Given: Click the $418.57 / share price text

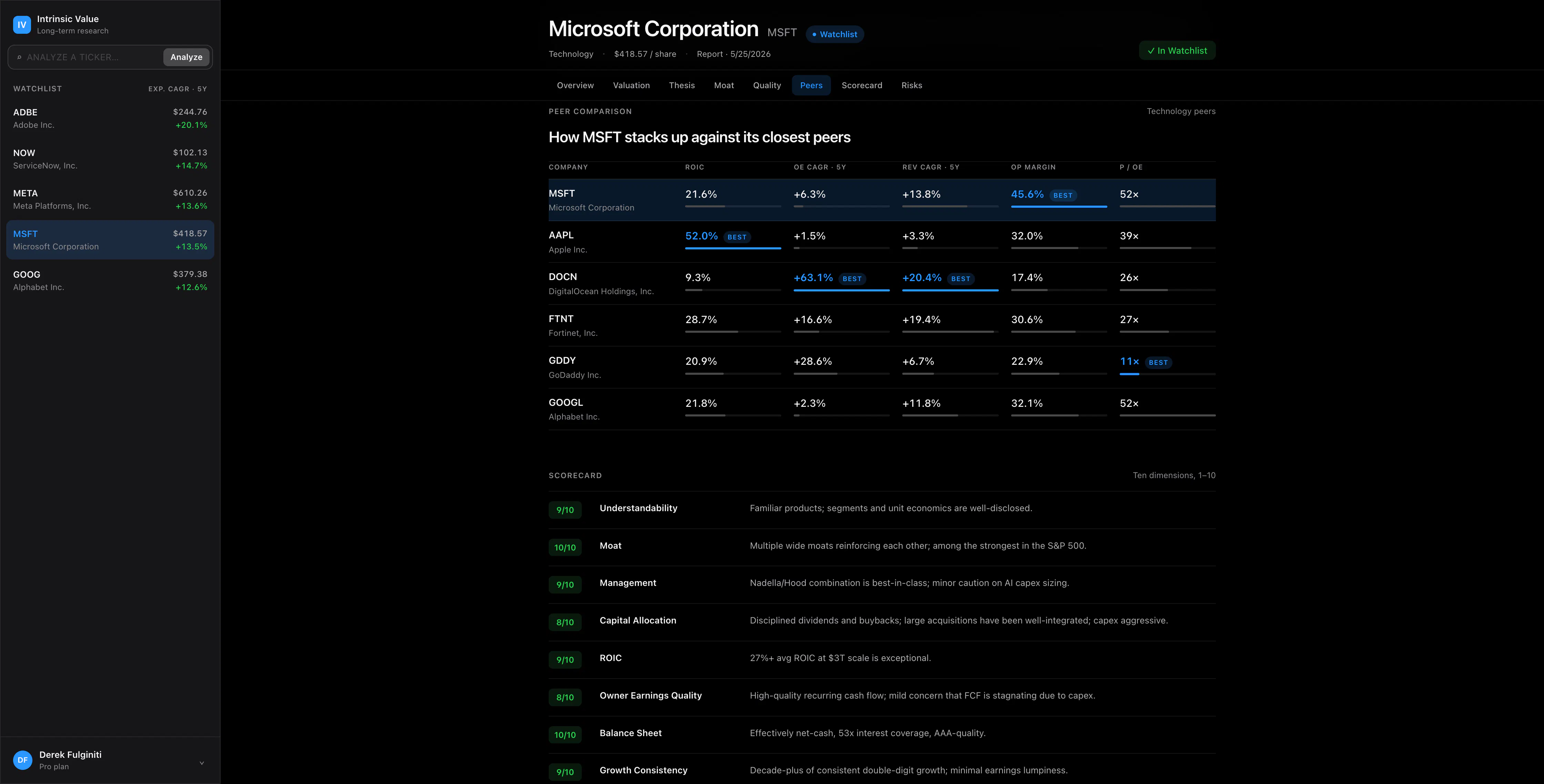Looking at the screenshot, I should [x=645, y=54].
